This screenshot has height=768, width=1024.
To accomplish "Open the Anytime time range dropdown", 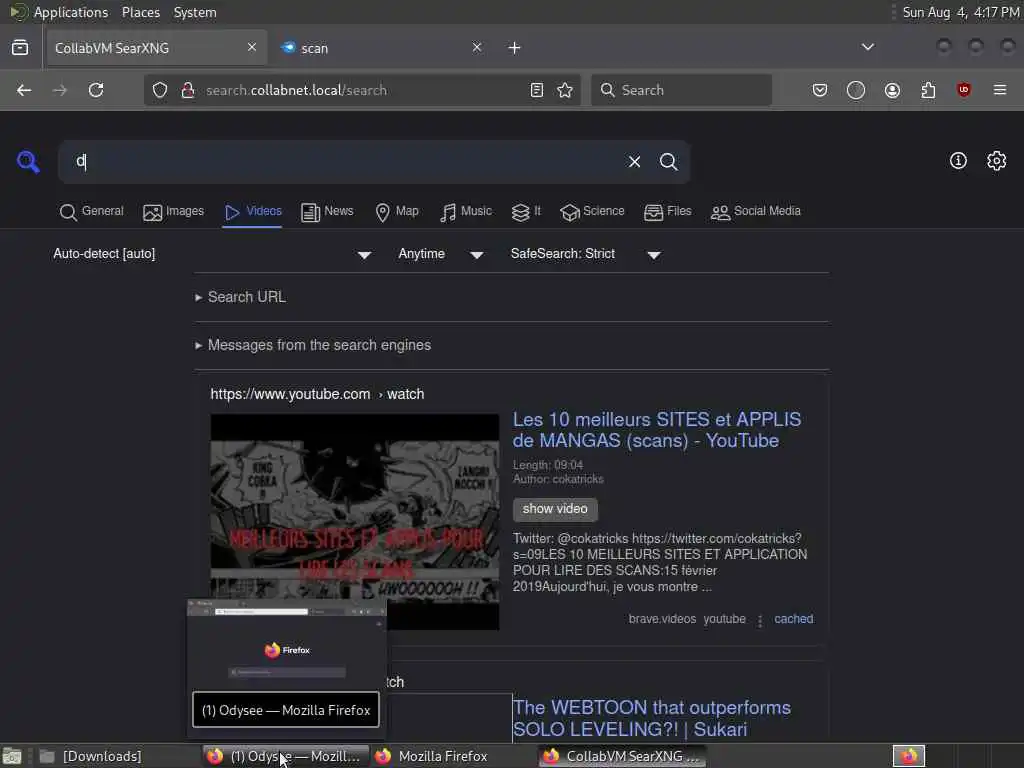I will click(x=441, y=254).
